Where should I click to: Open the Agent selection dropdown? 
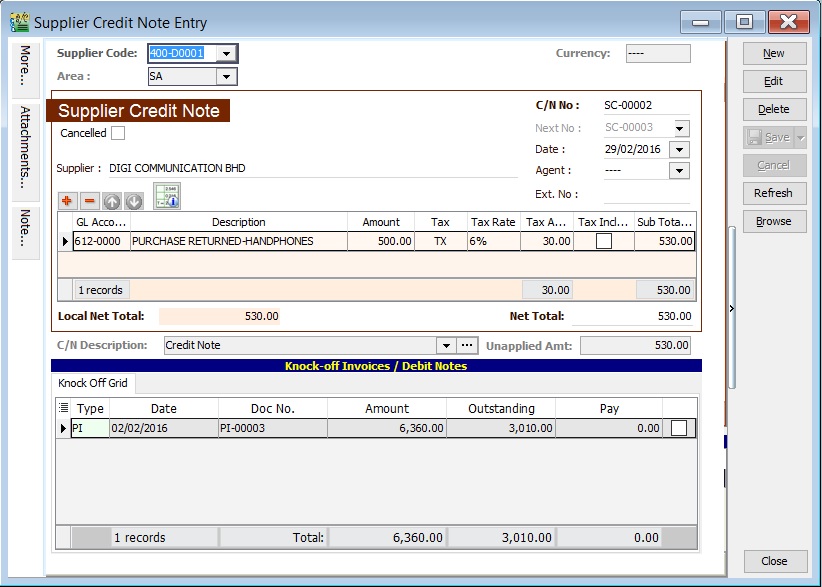pyautogui.click(x=681, y=170)
